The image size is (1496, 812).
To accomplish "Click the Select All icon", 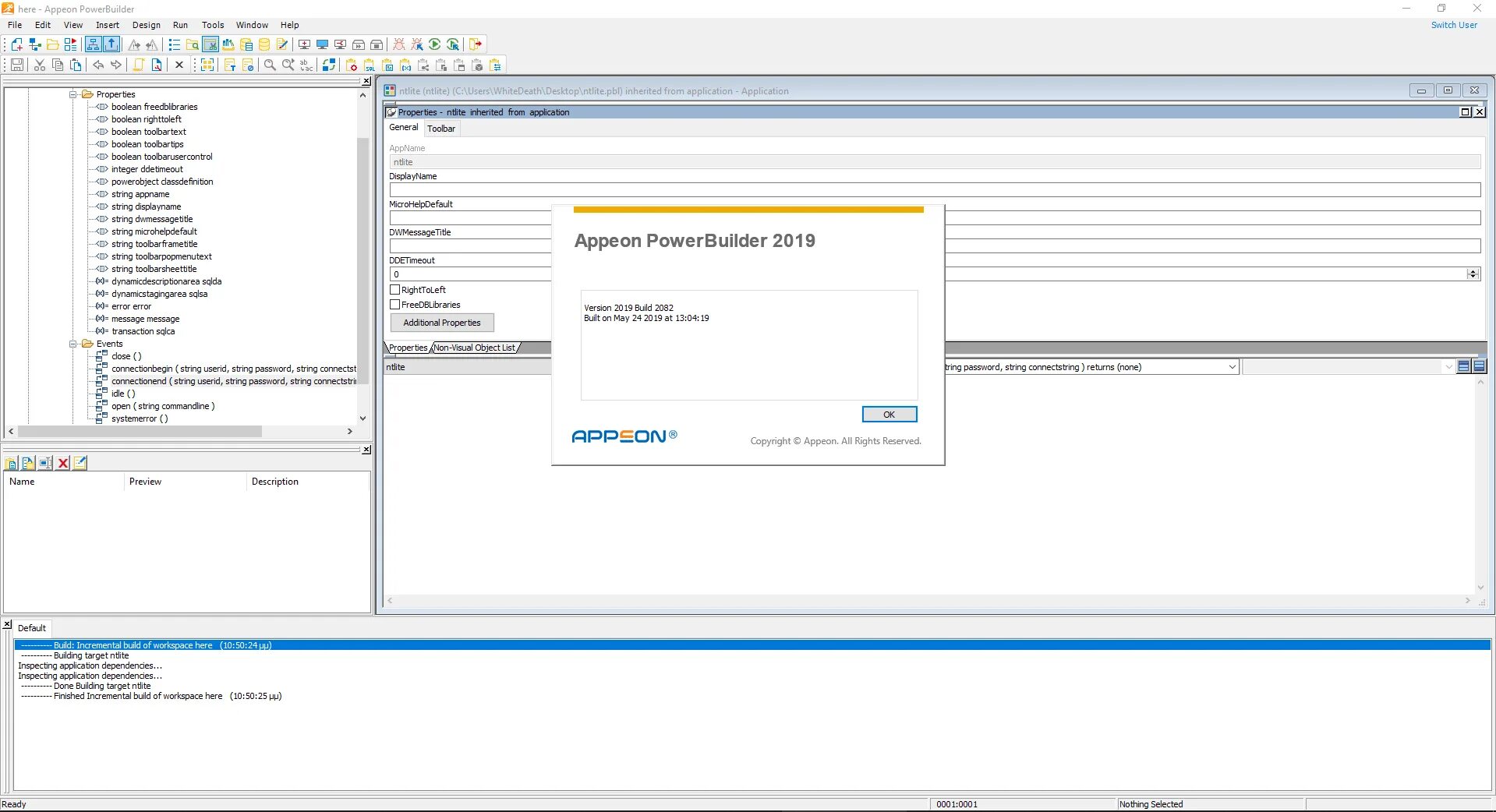I will click(207, 65).
